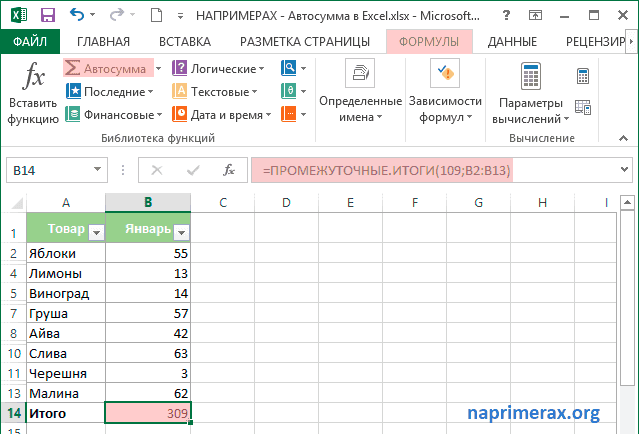The image size is (639, 434).
Task: Select cell B14 containing total 309
Action: (148, 412)
